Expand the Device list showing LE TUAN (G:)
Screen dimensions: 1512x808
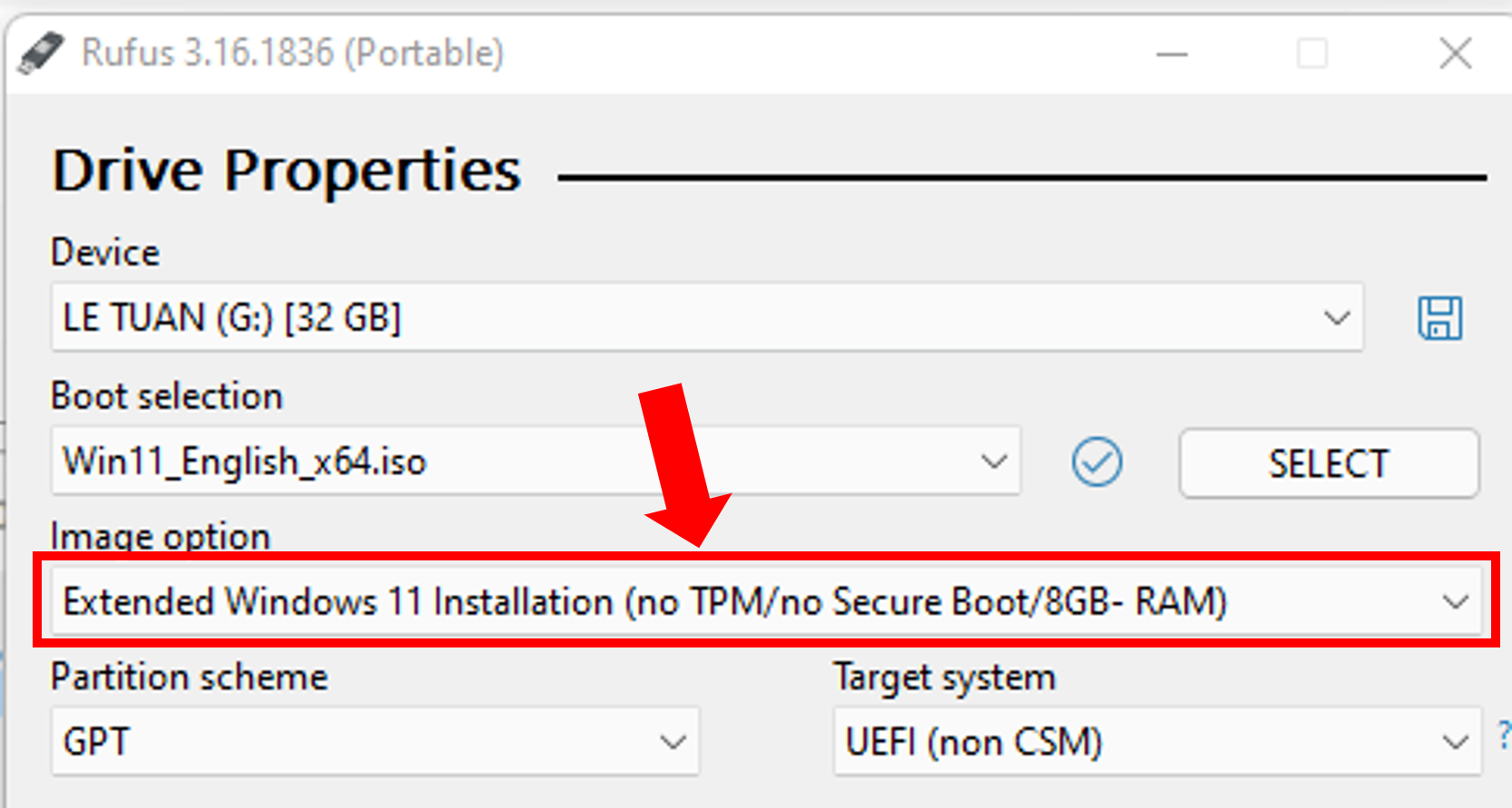click(x=1336, y=317)
